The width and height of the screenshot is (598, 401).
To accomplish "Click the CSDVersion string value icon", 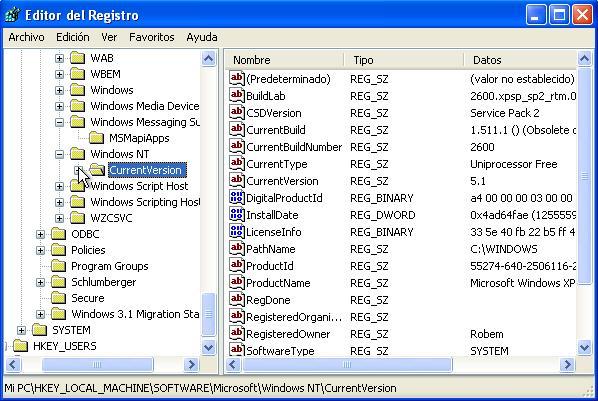I will pos(236,113).
